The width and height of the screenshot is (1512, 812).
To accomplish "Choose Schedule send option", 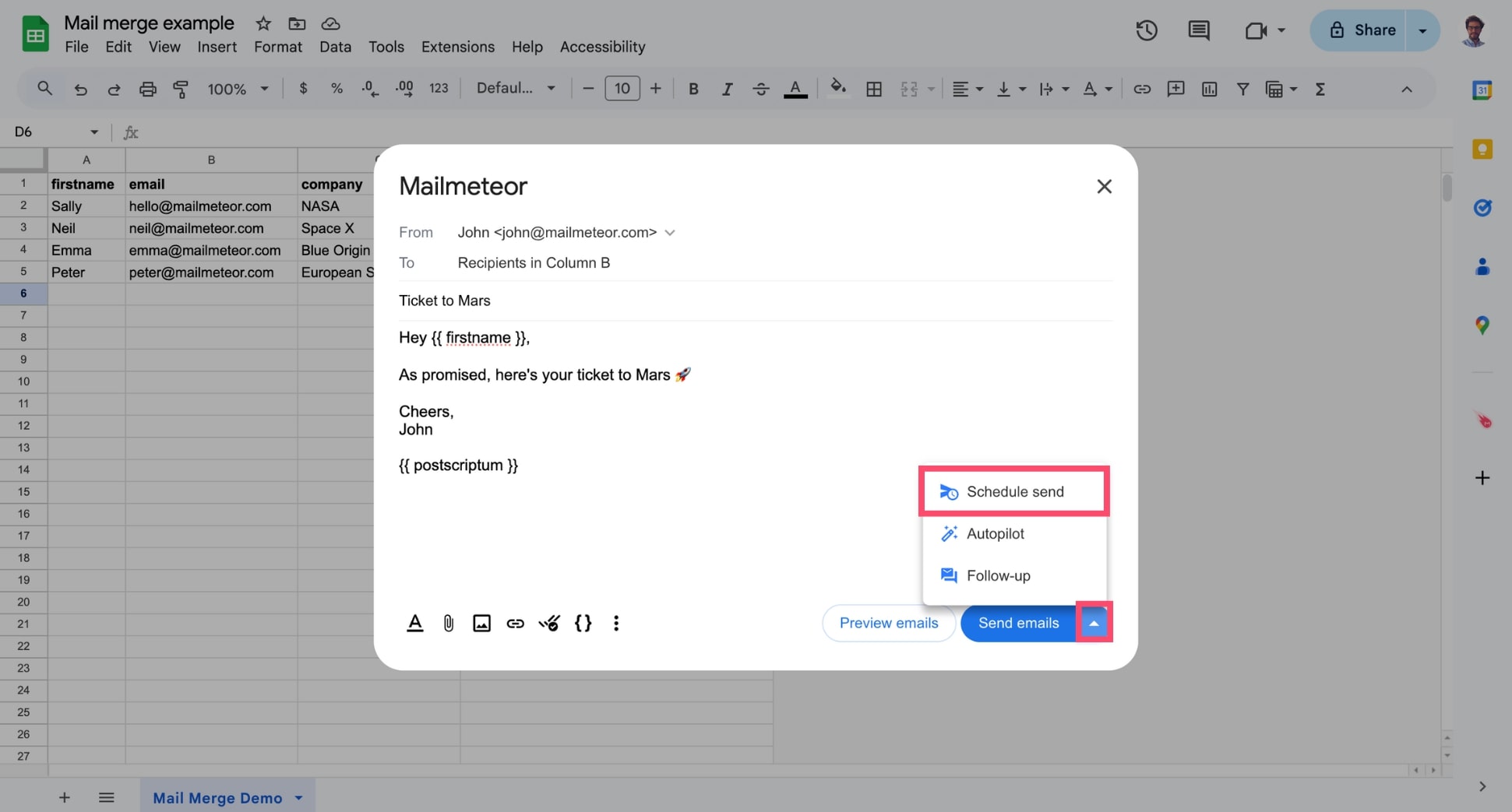I will (1014, 491).
